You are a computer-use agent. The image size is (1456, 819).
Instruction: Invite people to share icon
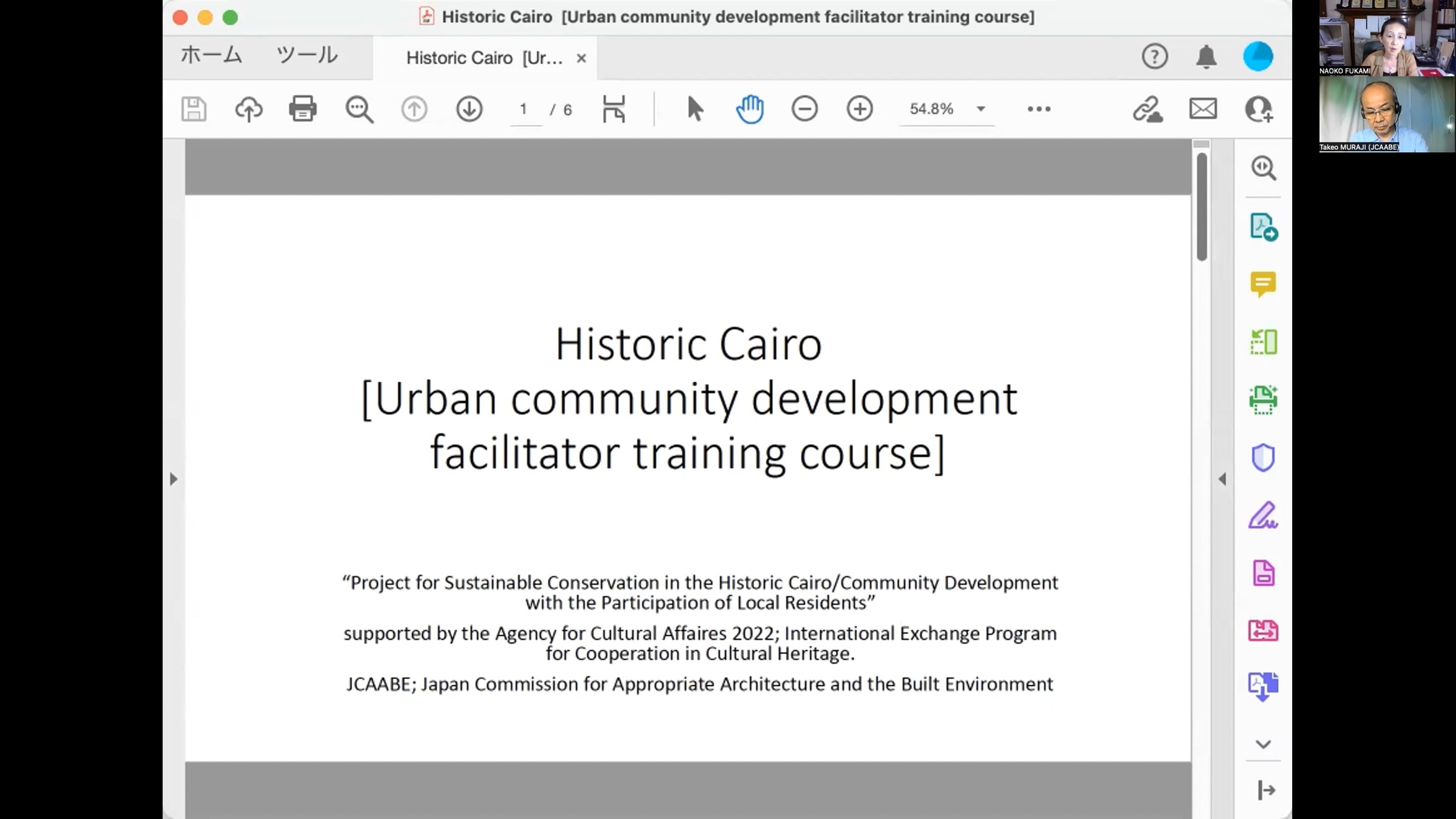pyautogui.click(x=1258, y=109)
